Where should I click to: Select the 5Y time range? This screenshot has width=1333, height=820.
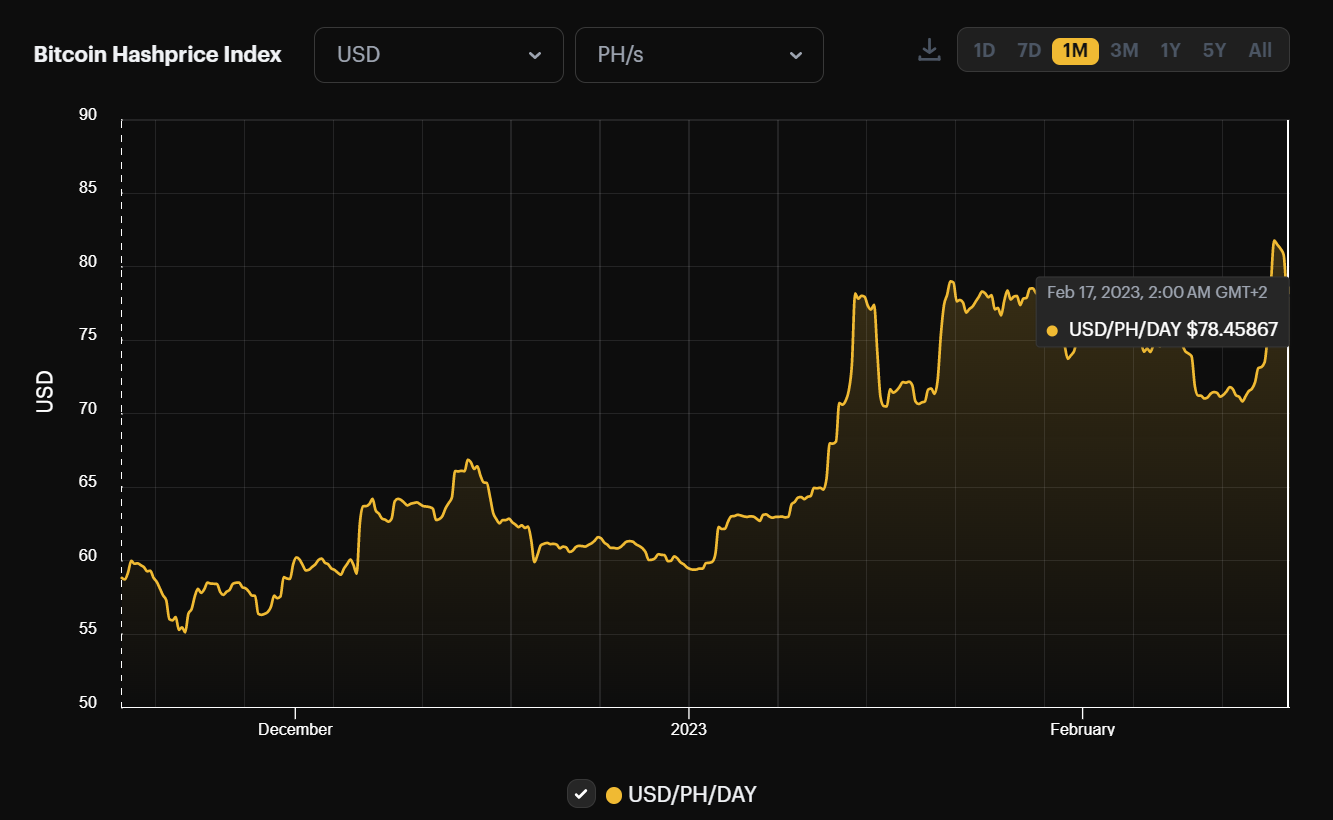click(x=1214, y=50)
